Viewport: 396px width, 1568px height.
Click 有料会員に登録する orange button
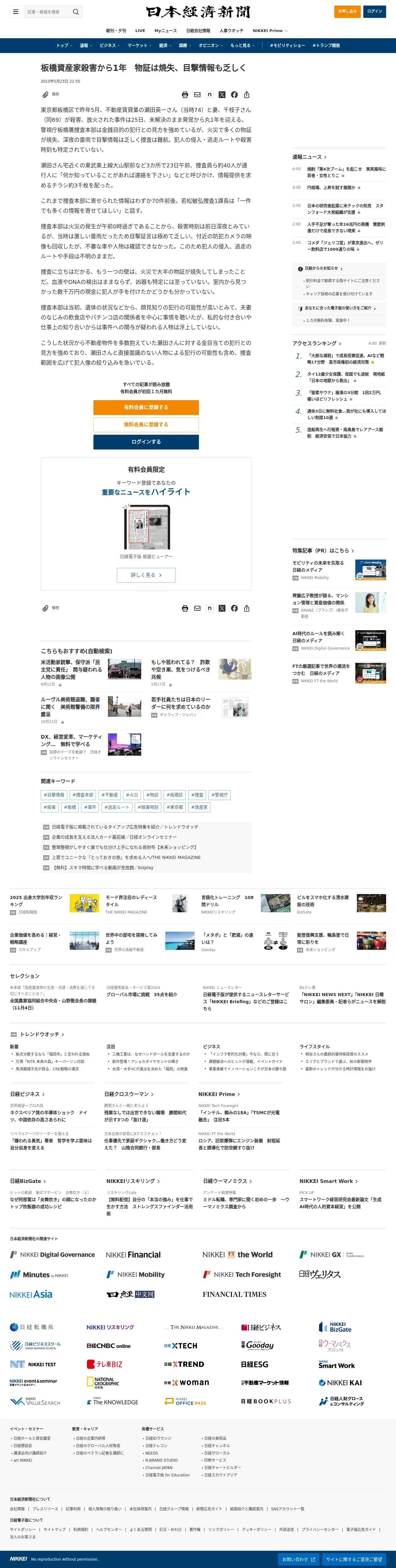coord(146,407)
